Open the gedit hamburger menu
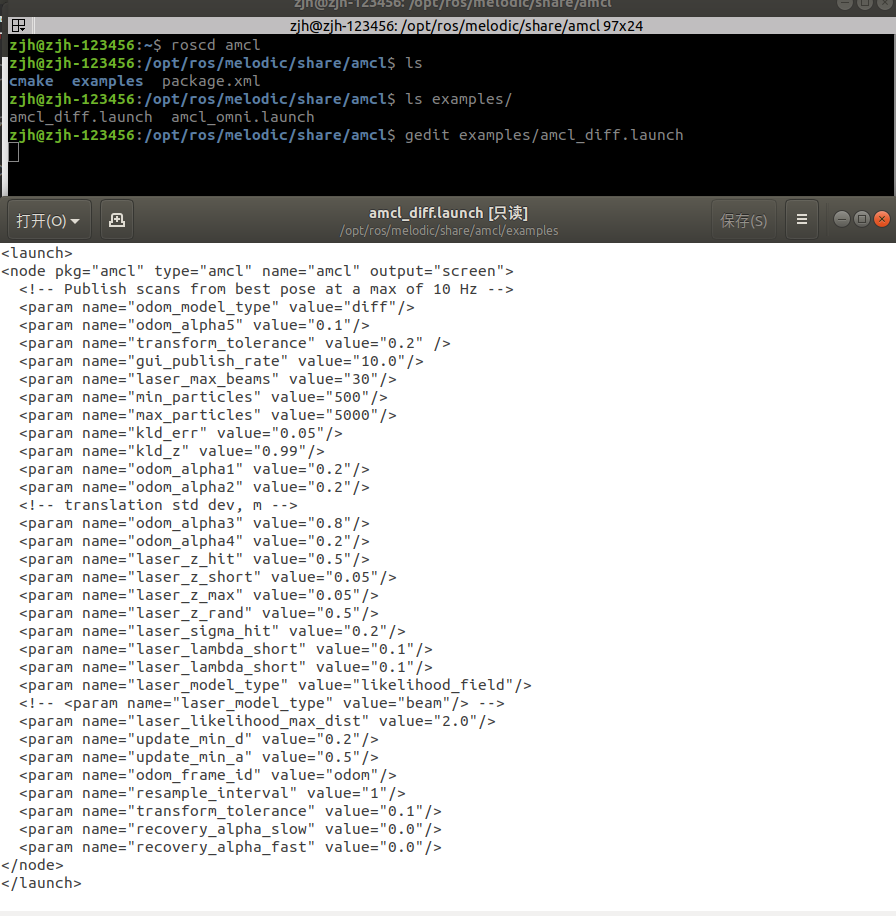 802,220
